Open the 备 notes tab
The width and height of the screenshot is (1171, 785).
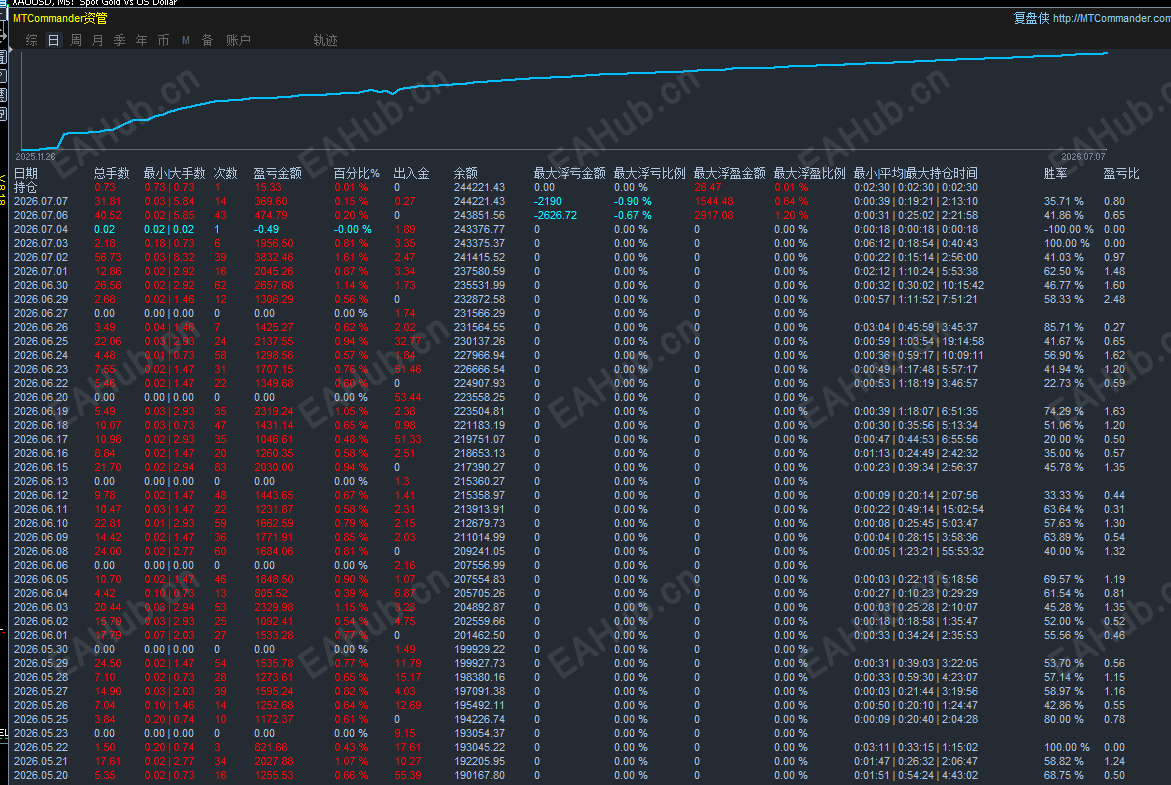(208, 40)
